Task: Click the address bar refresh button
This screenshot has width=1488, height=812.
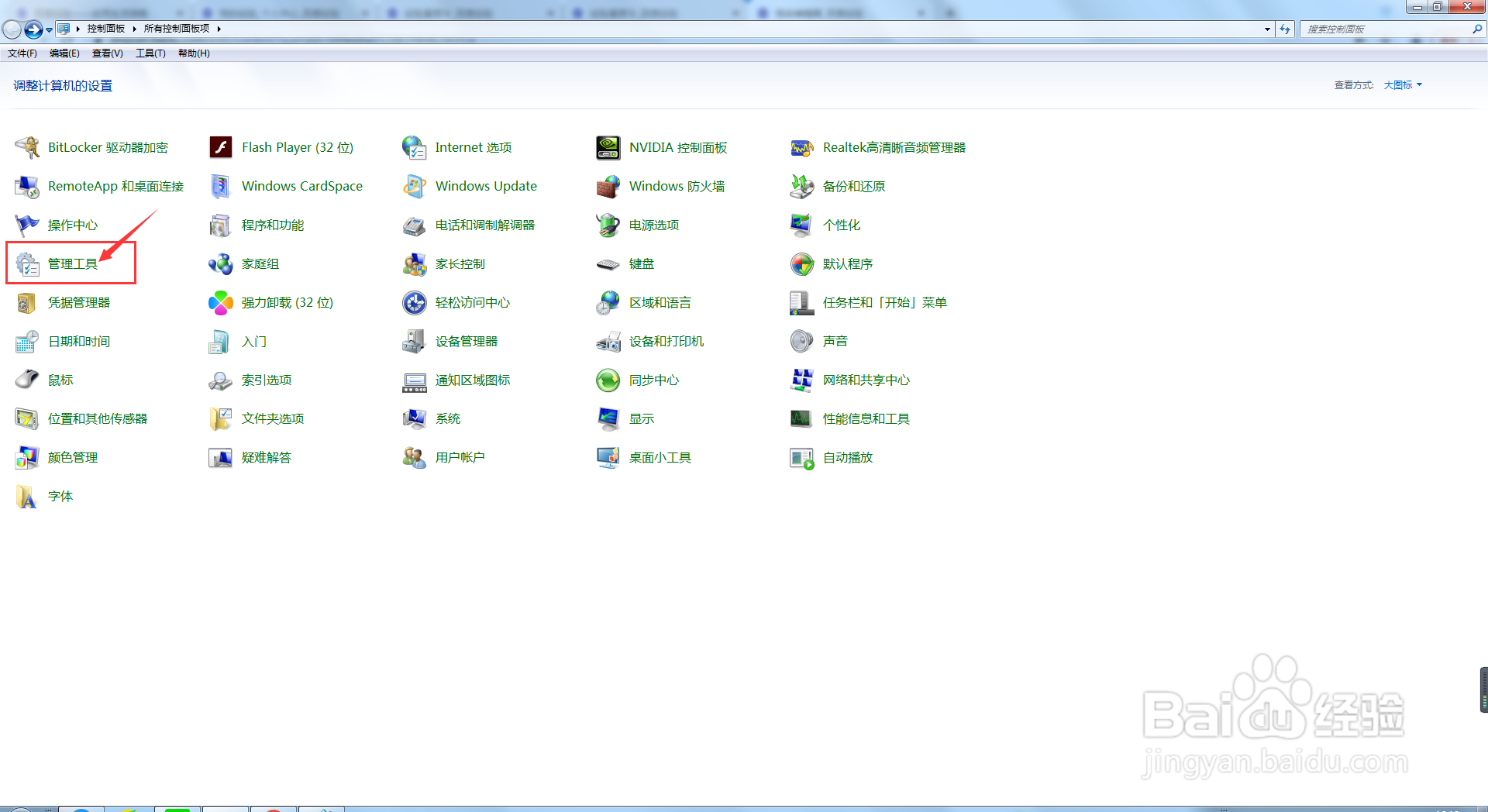Action: pos(1285,29)
